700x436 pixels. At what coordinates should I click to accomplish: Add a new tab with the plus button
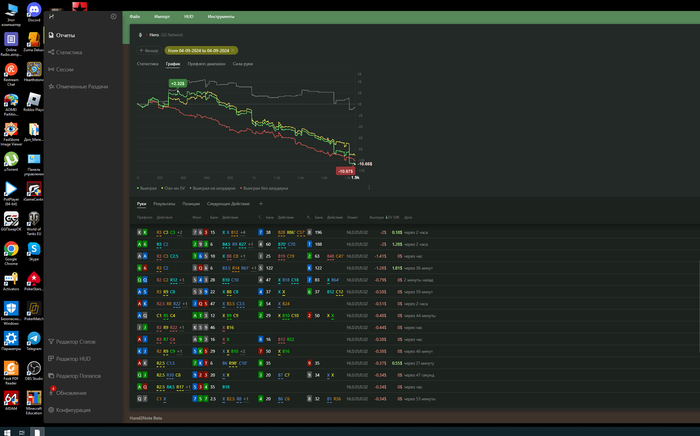click(x=260, y=203)
